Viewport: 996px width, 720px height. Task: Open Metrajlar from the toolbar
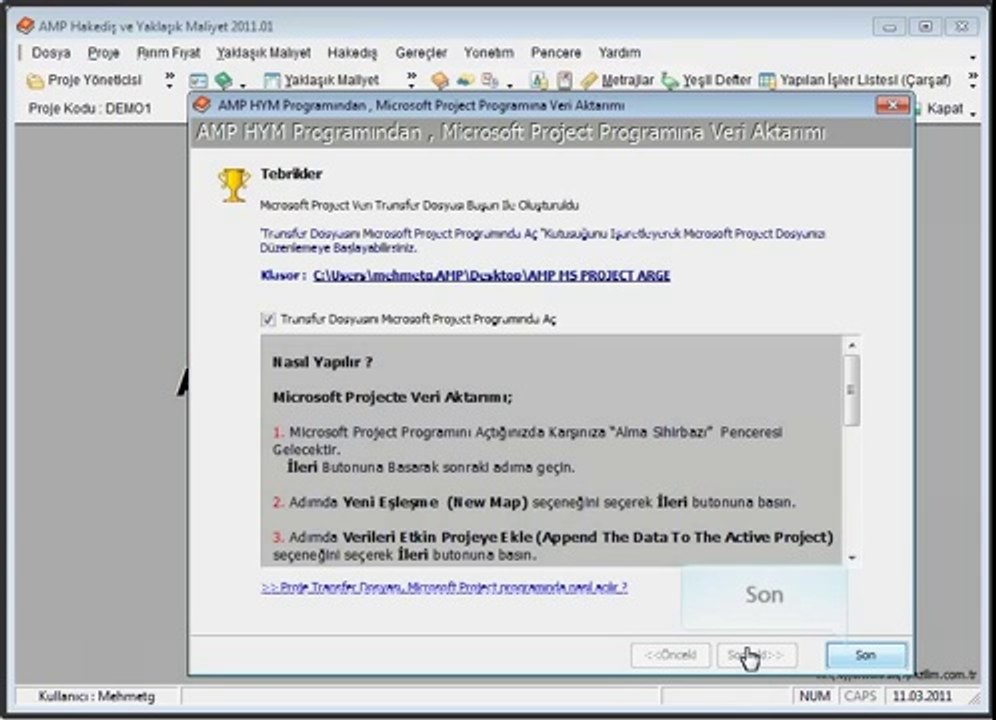[617, 80]
